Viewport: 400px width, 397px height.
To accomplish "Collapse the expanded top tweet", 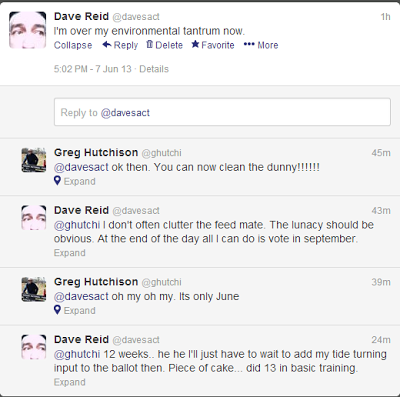I will [x=73, y=45].
